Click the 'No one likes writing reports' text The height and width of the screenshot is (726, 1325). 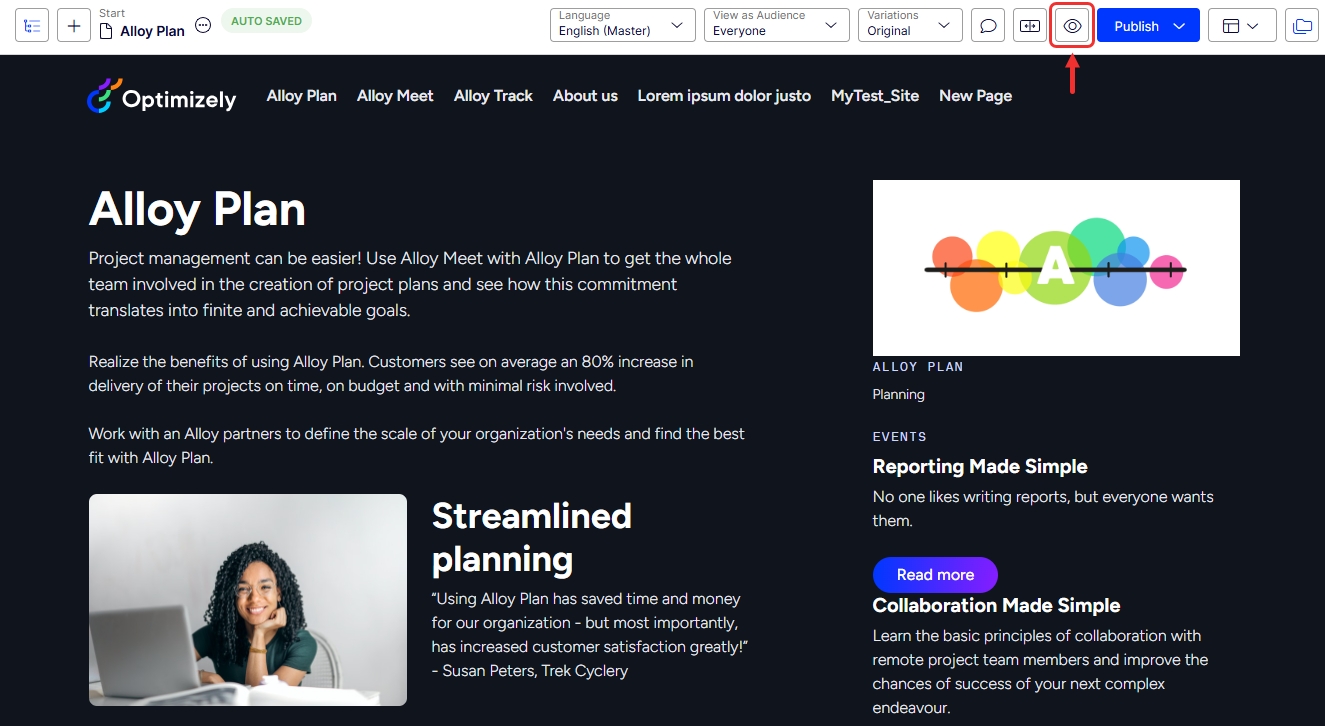click(1043, 509)
